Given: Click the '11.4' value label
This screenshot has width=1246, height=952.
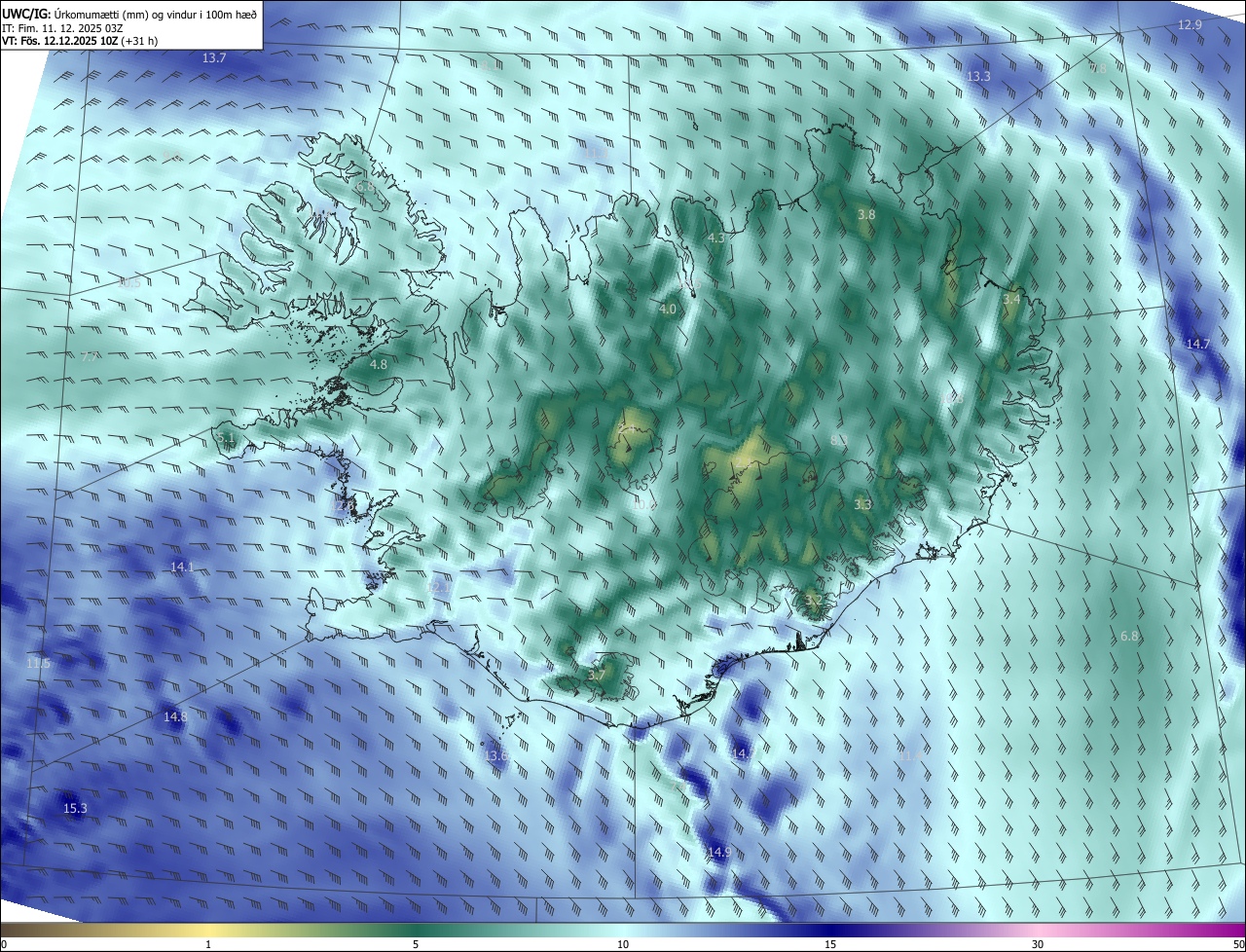Looking at the screenshot, I should tap(912, 756).
